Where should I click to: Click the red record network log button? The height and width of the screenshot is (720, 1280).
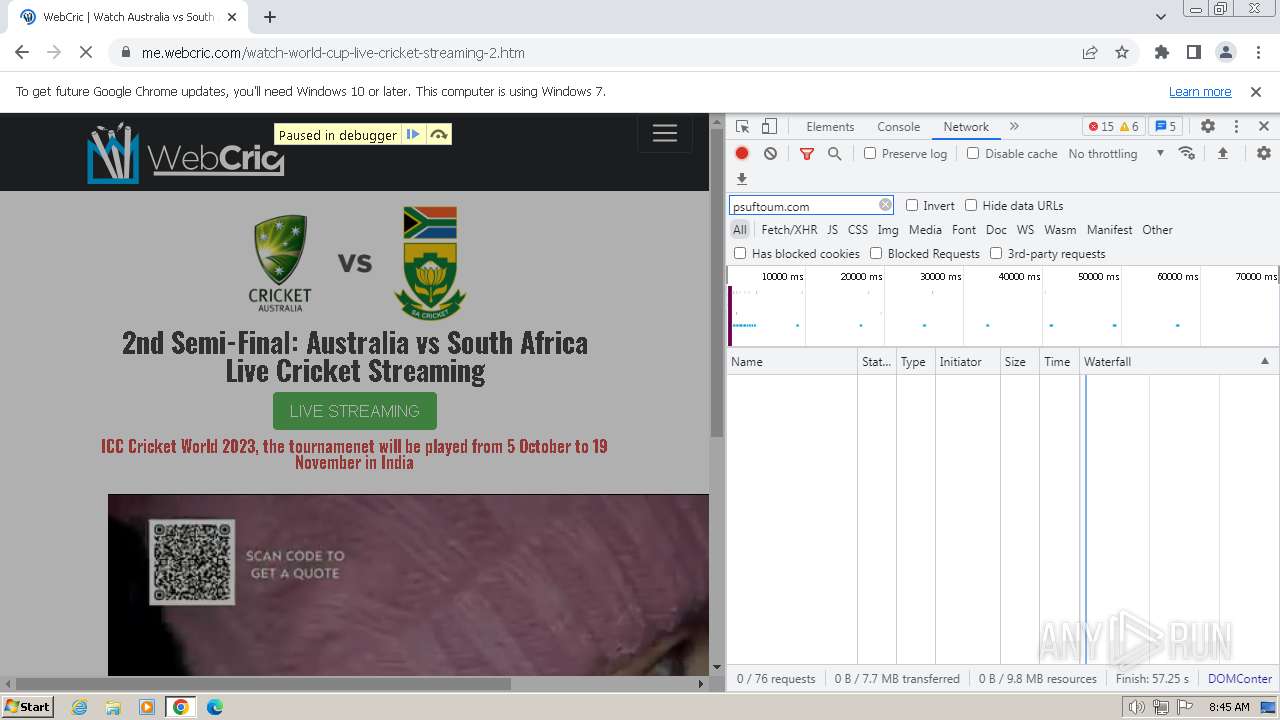[x=742, y=153]
